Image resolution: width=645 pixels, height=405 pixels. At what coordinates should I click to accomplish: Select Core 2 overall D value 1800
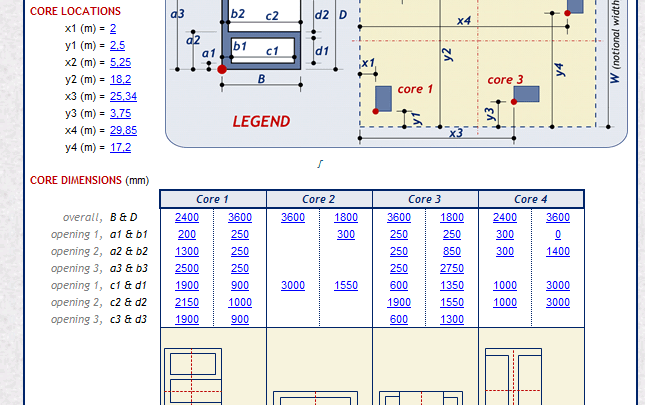tap(346, 217)
